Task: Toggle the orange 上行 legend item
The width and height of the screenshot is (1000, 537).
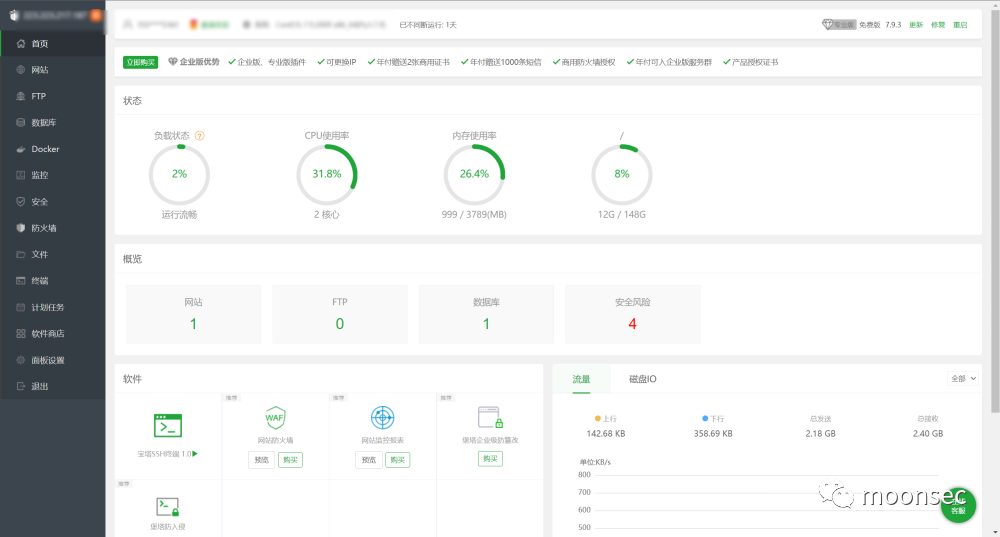Action: [605, 418]
